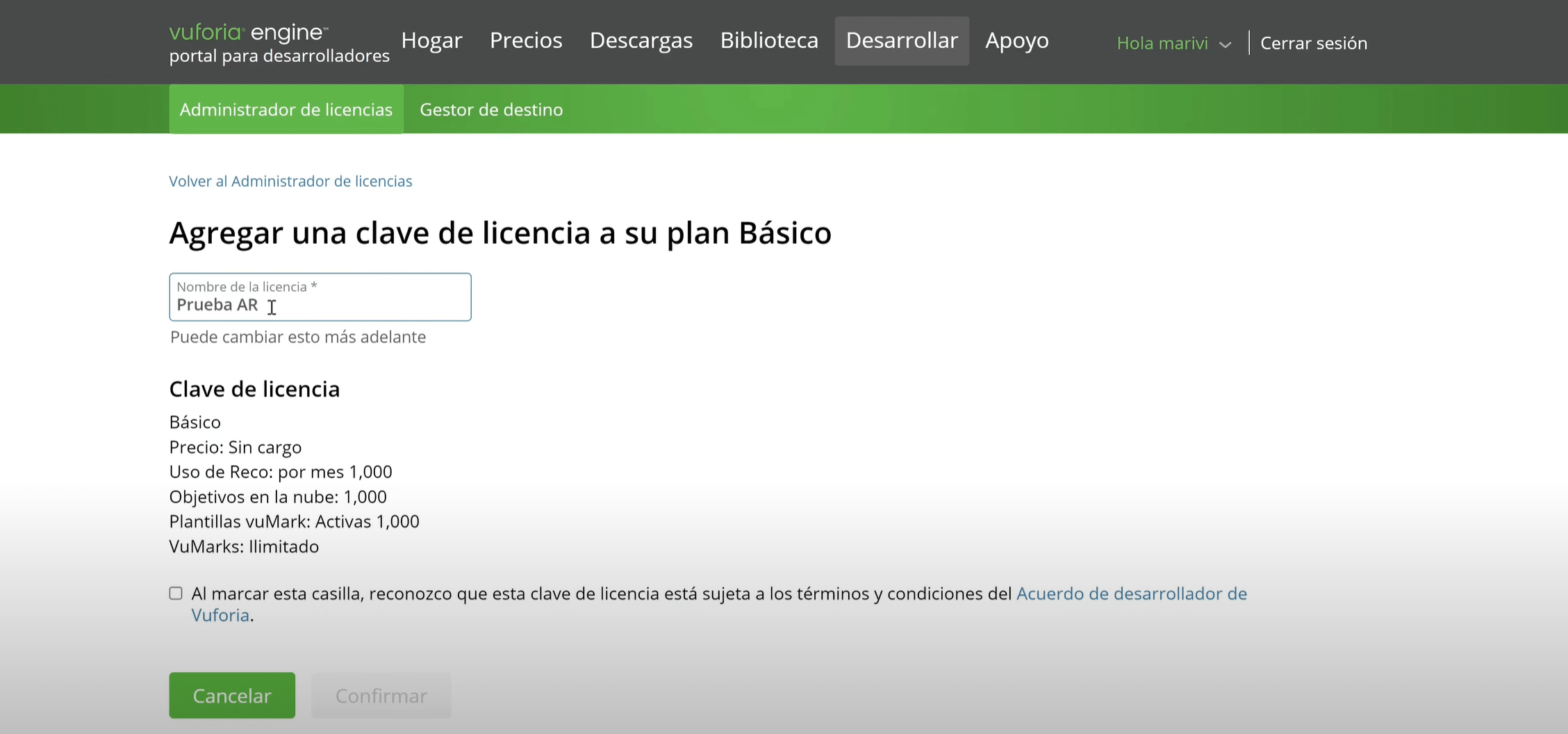1568x734 pixels.
Task: Click the 'Agregar una clave de licencia' heading
Action: click(x=500, y=233)
